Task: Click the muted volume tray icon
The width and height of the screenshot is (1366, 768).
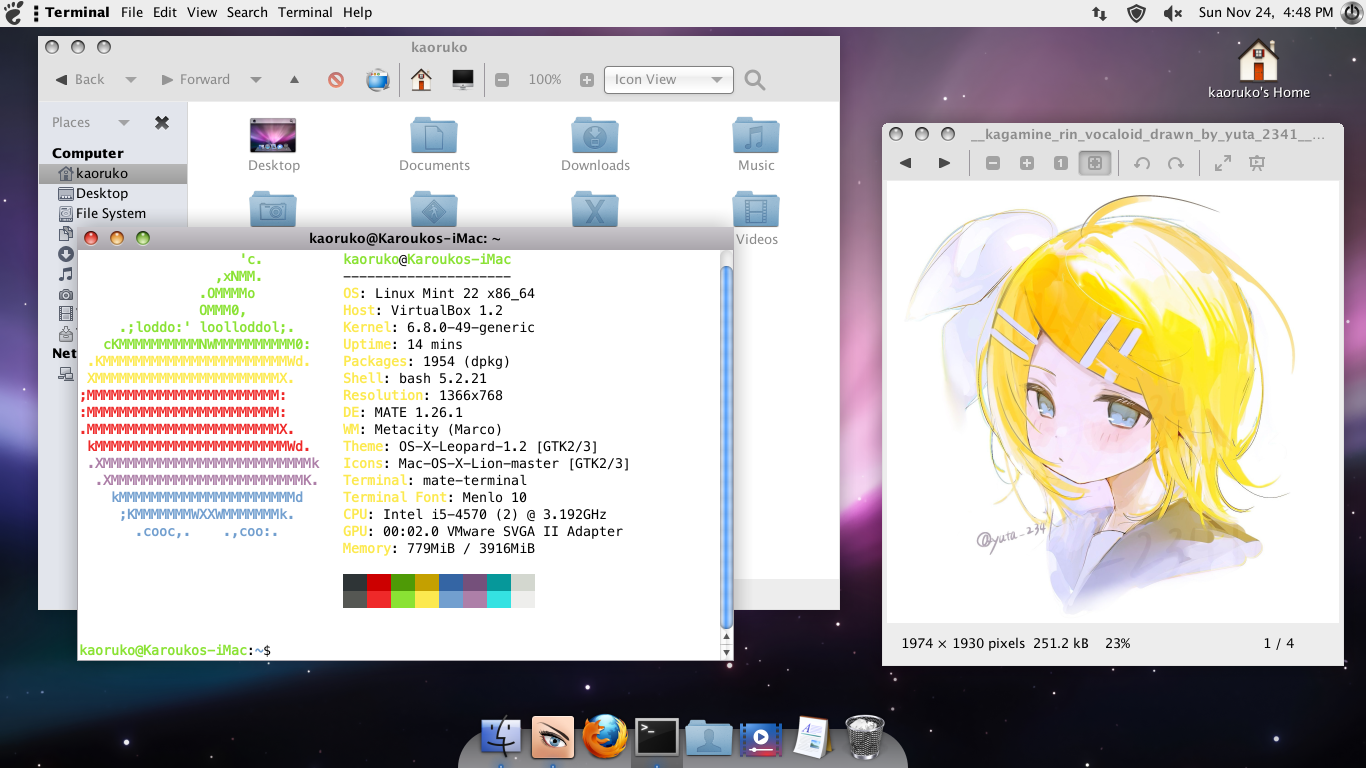Action: point(1173,13)
